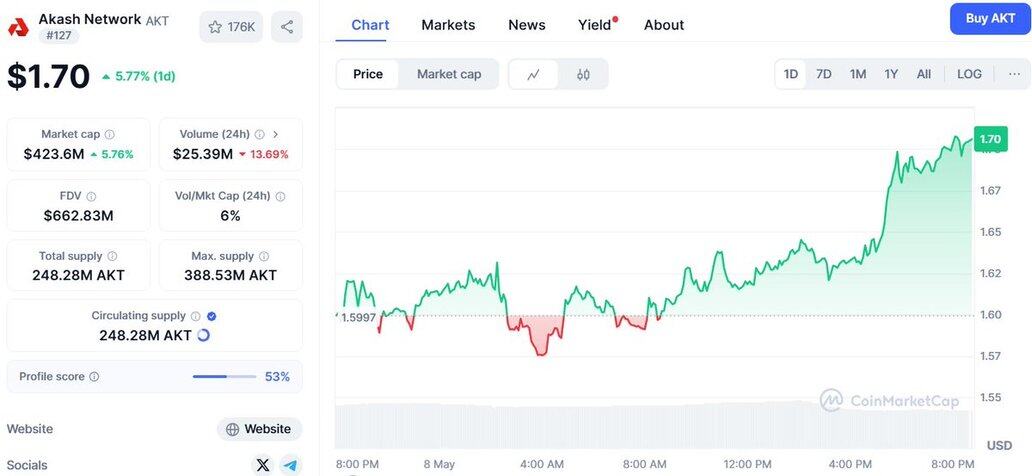
Task: Open the chart more options menu
Action: (x=1014, y=74)
